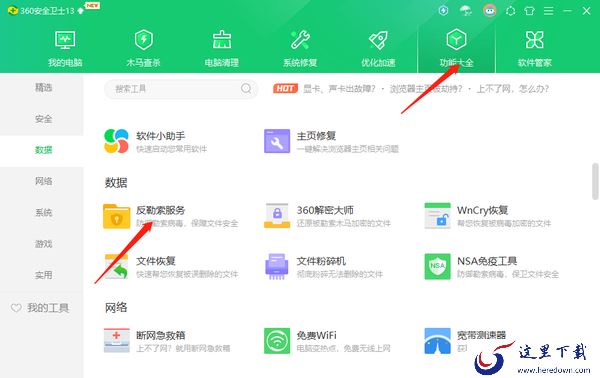Click the 搜索工具 search field
Image resolution: width=600 pixels, height=378 pixels.
pos(181,89)
